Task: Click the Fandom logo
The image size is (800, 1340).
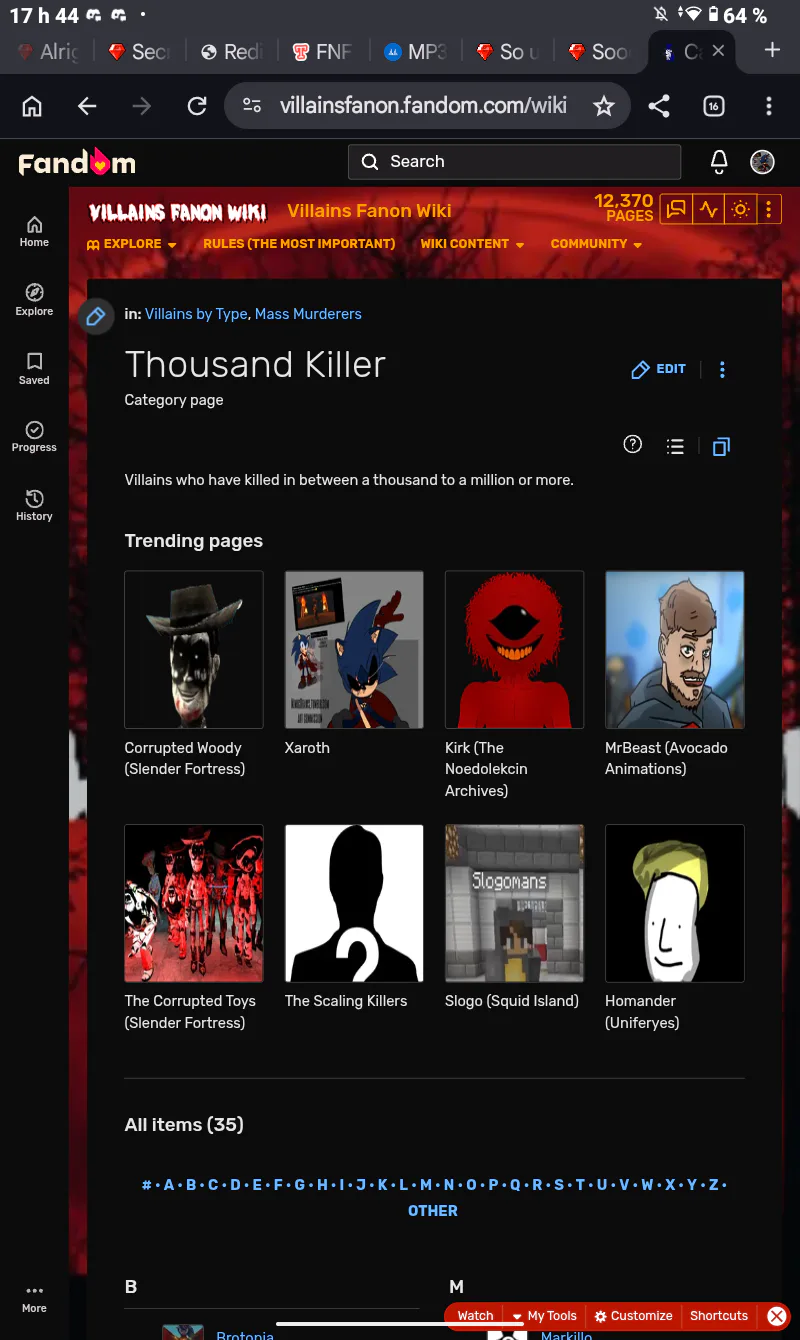Action: [x=77, y=161]
